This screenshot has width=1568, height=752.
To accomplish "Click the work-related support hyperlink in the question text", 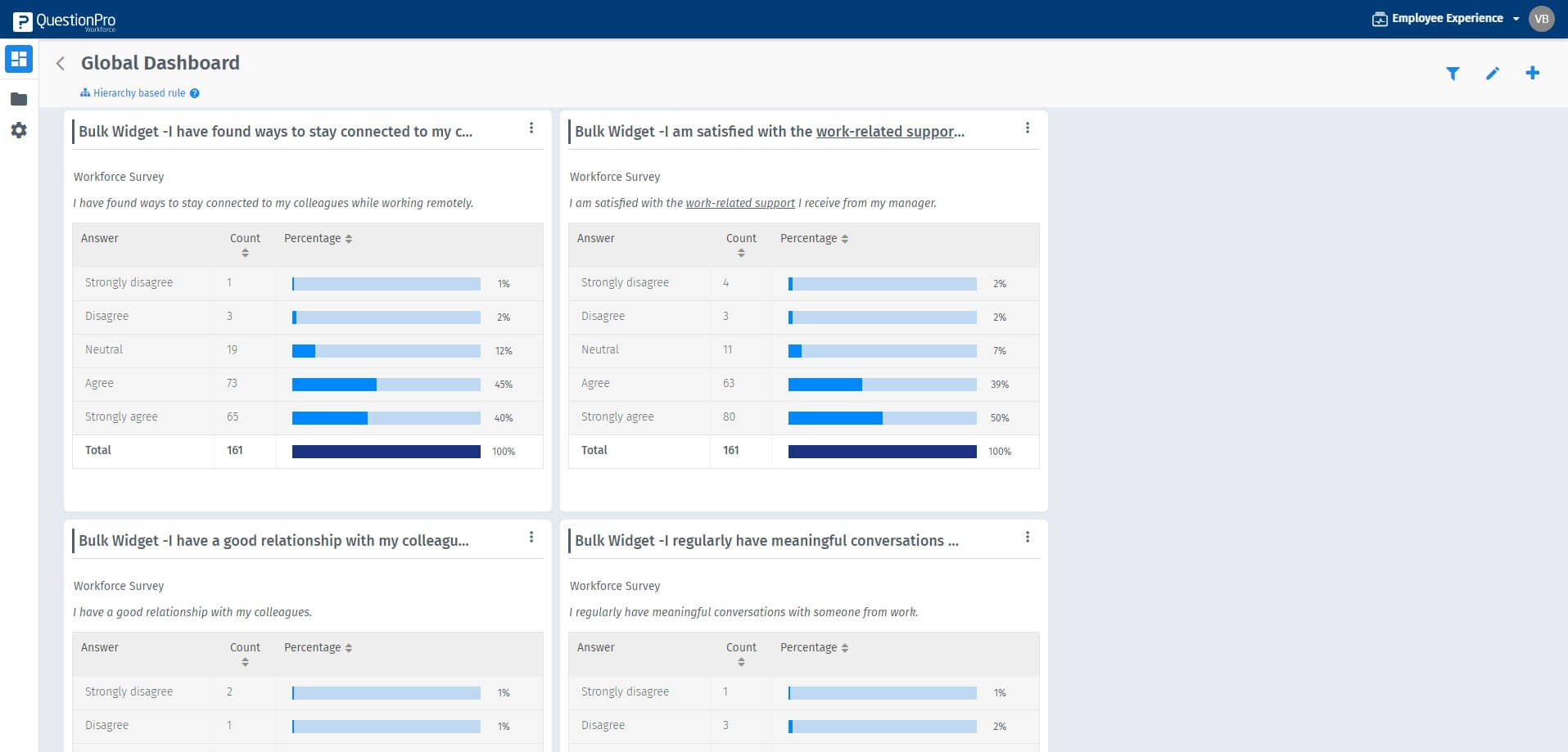I will point(739,202).
